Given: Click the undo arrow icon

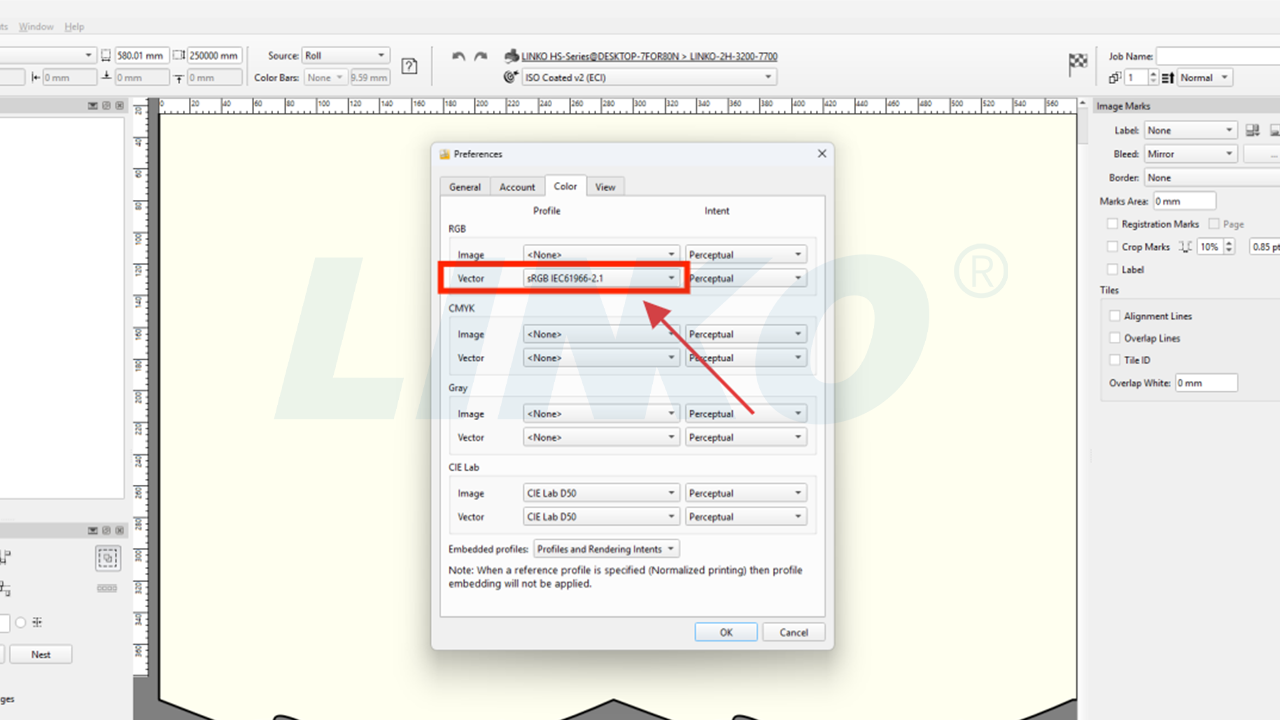Looking at the screenshot, I should [458, 57].
